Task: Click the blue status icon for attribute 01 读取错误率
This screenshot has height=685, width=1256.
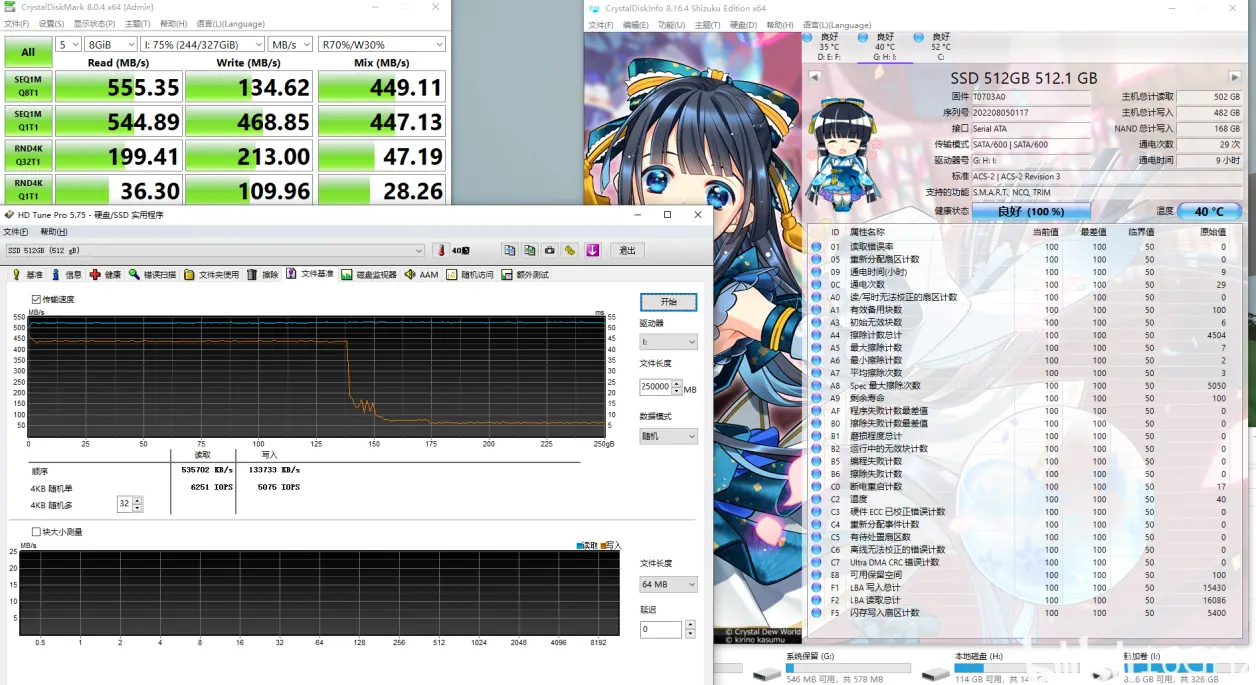Action: [x=816, y=246]
